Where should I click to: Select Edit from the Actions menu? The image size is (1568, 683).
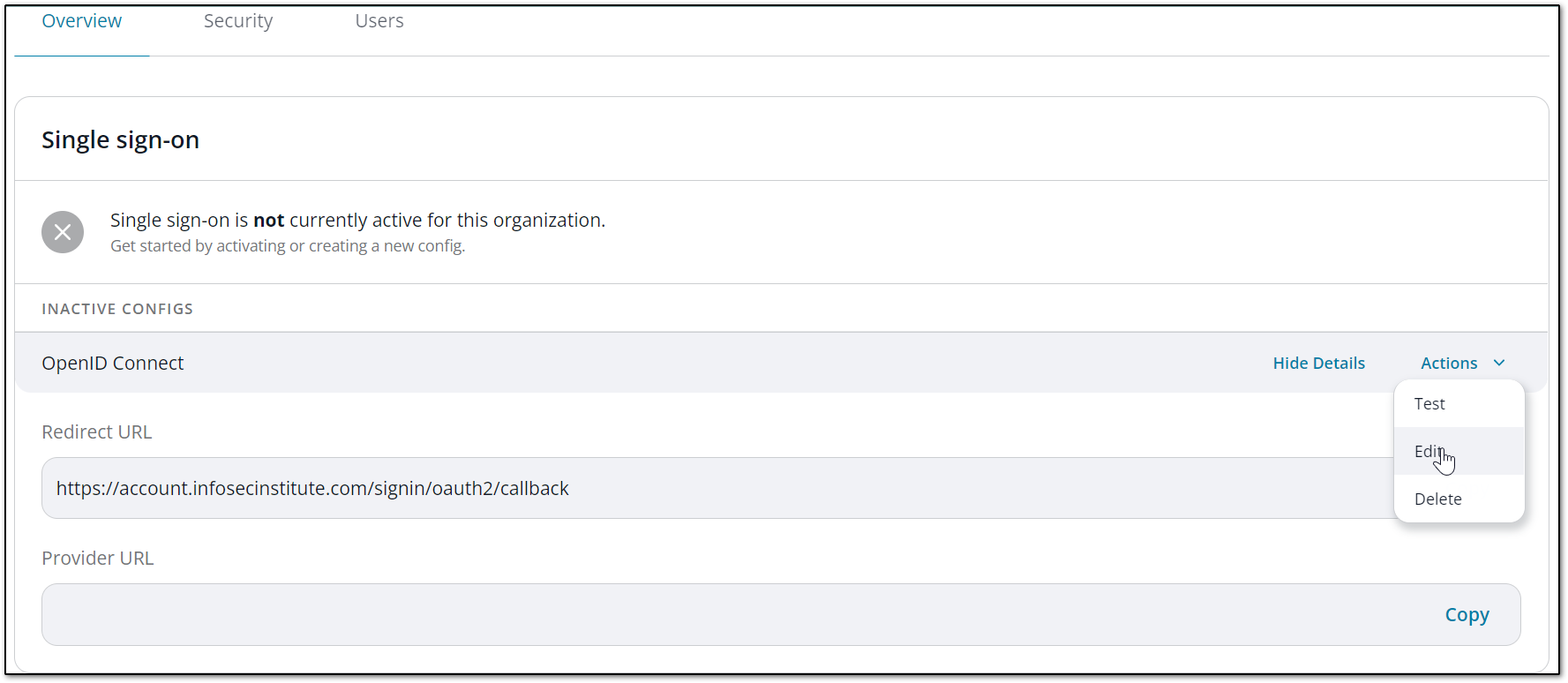point(1428,451)
